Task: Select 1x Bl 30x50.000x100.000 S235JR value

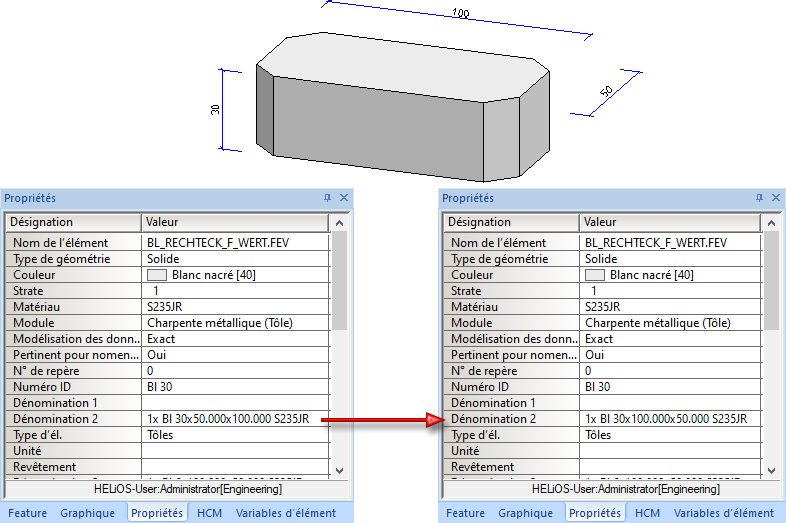Action: (x=228, y=419)
